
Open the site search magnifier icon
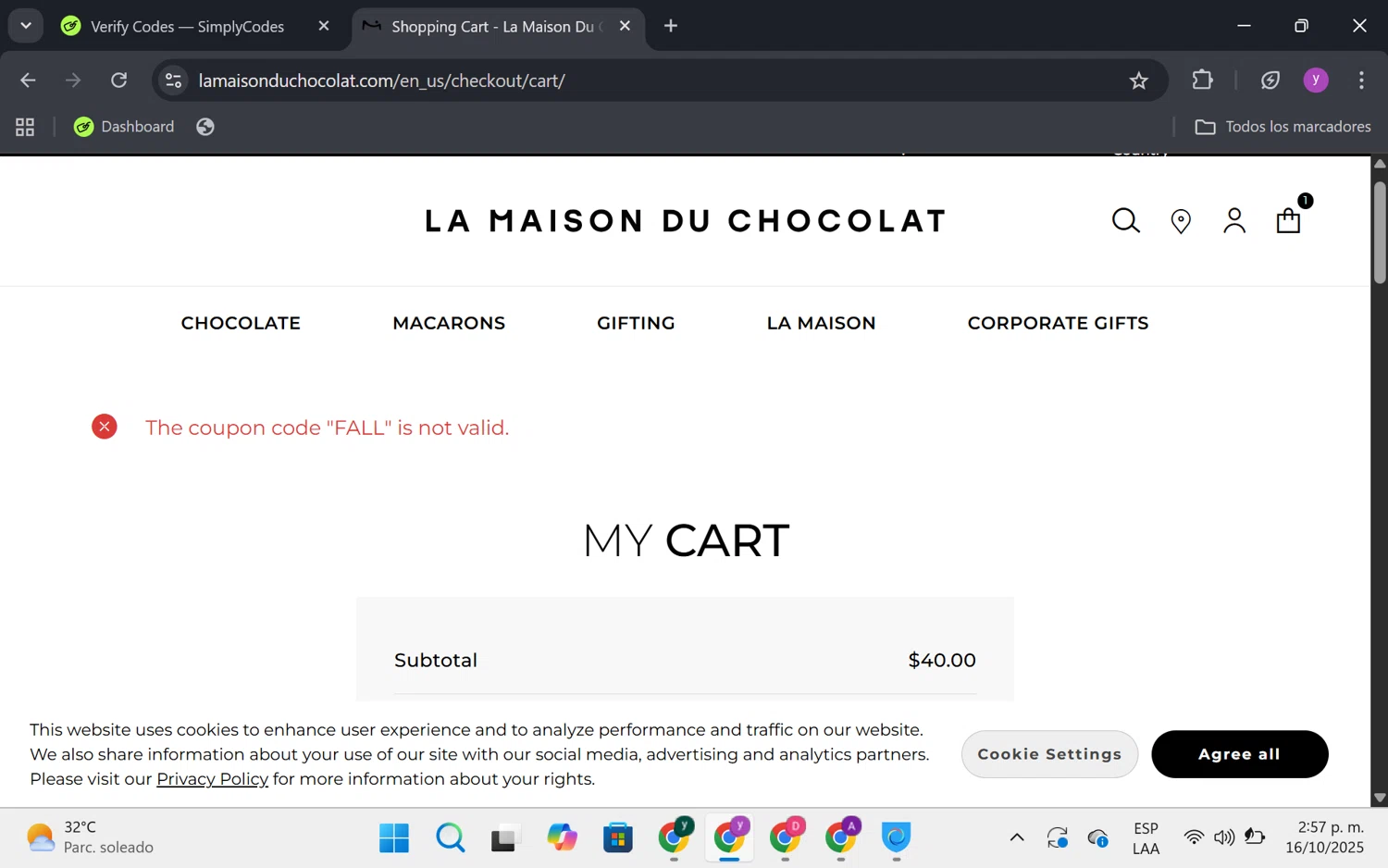point(1125,220)
